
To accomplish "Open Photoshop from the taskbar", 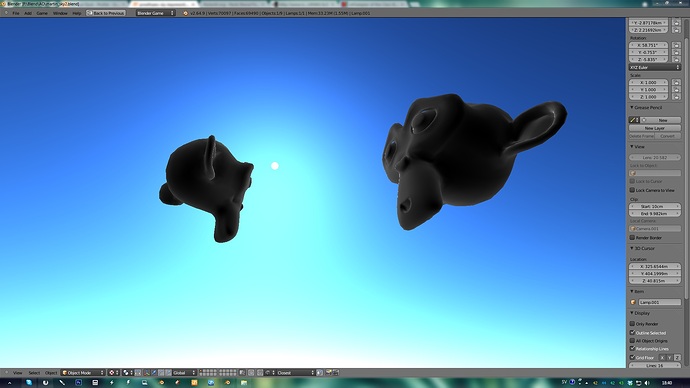I will (x=78, y=383).
